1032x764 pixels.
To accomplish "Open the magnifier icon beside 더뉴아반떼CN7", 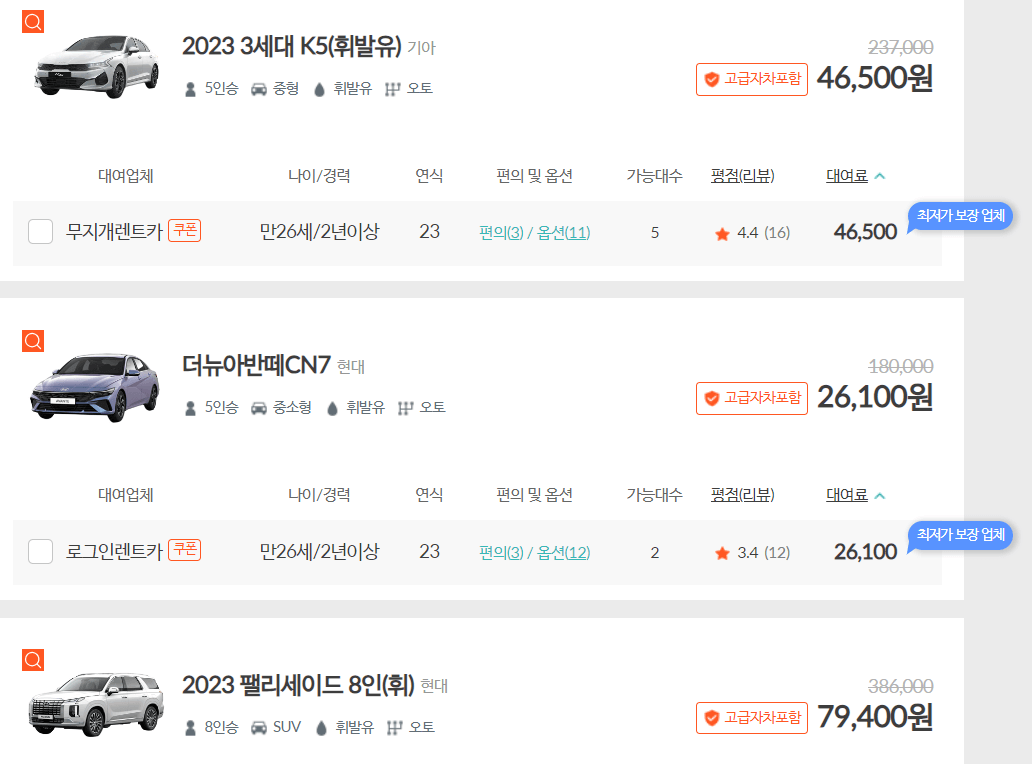I will click(32, 340).
